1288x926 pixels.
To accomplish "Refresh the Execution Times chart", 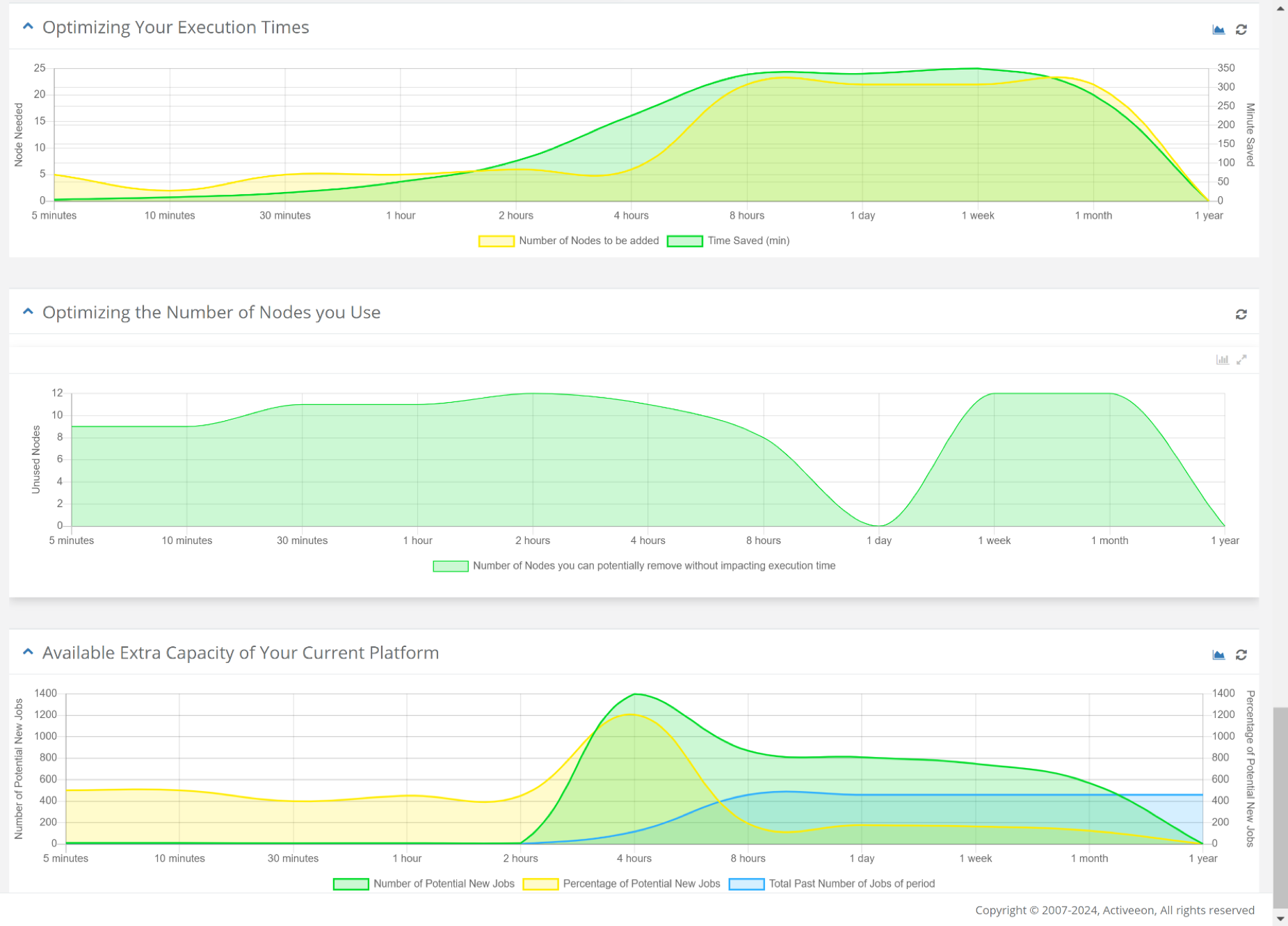I will point(1241,29).
